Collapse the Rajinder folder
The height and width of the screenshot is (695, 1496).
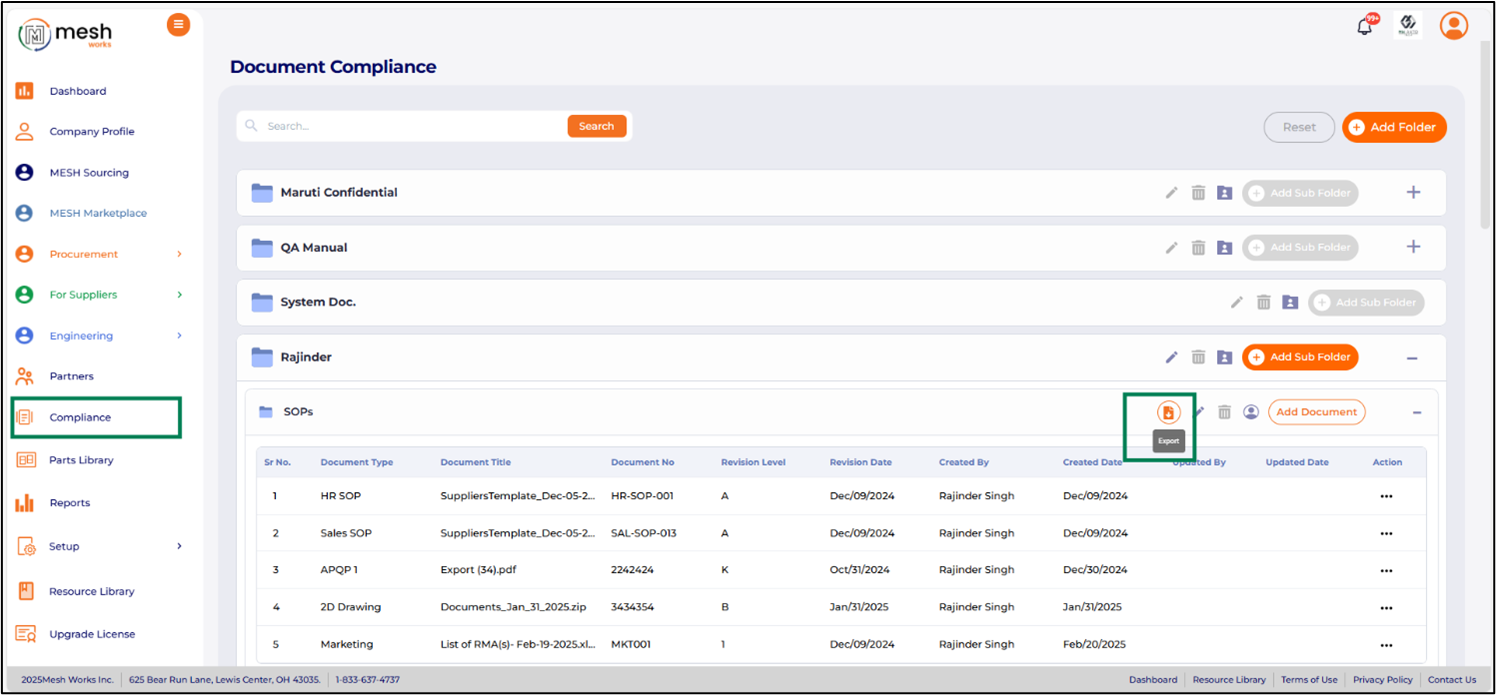(x=1412, y=358)
